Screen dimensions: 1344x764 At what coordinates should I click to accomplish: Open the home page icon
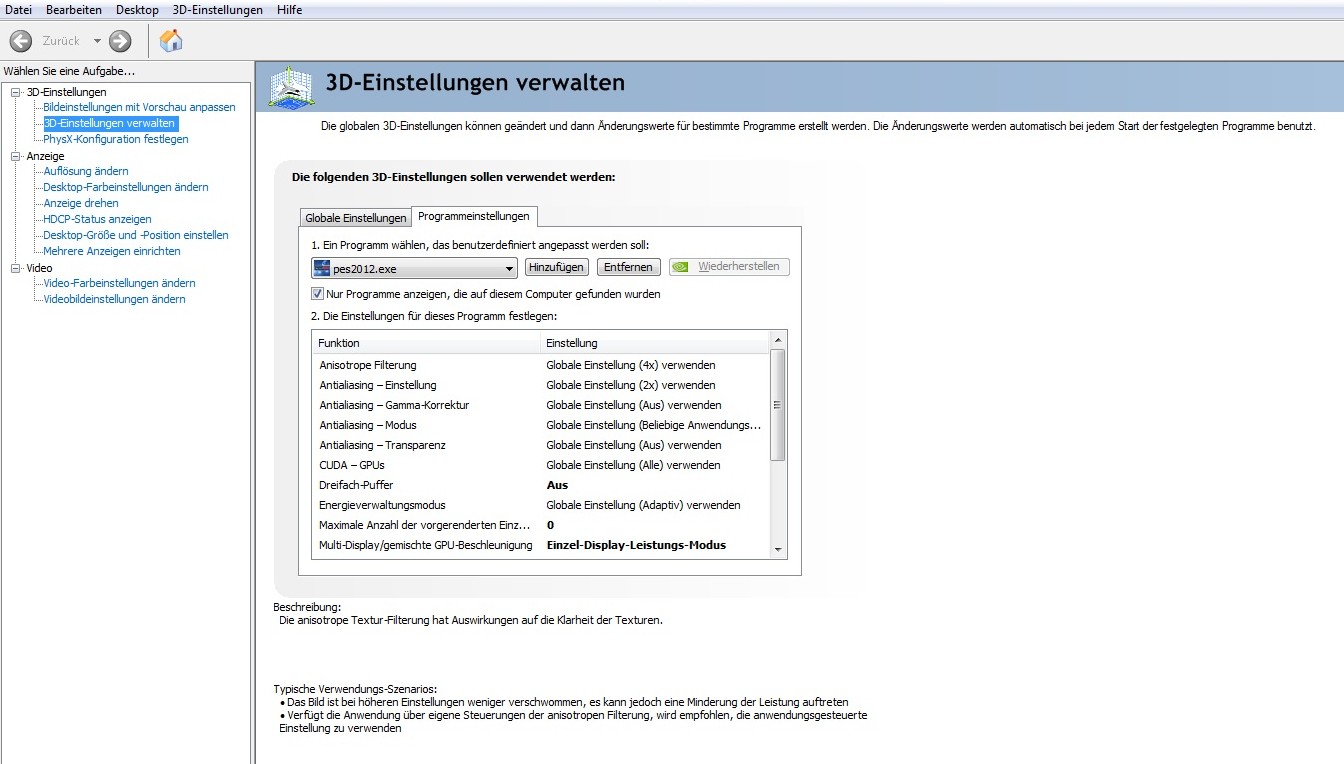click(x=171, y=41)
